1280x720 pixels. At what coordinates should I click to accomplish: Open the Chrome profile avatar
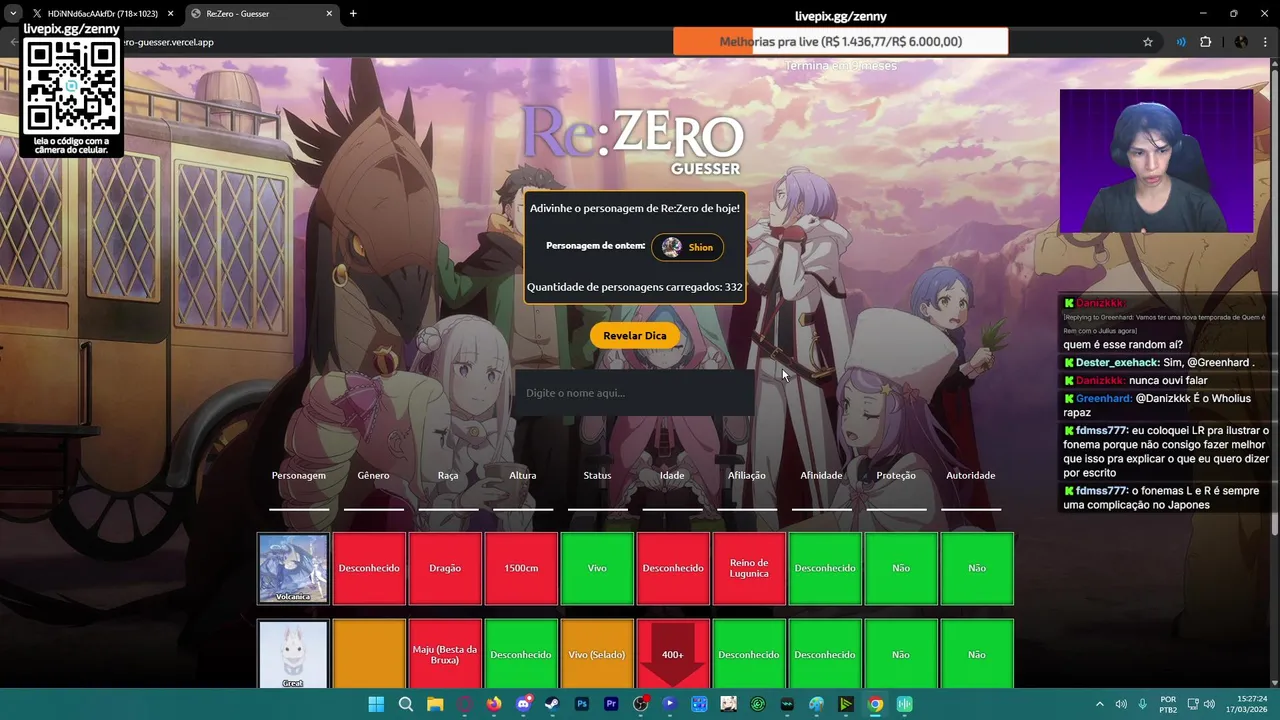[x=1241, y=42]
